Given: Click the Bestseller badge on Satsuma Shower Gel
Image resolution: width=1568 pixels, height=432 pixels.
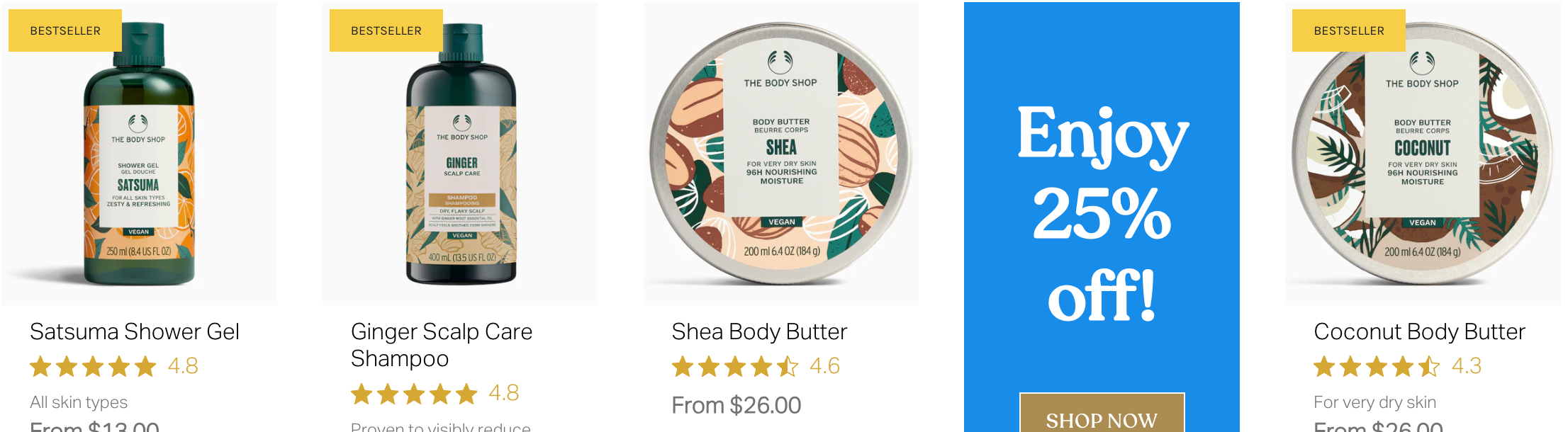Looking at the screenshot, I should 65,30.
